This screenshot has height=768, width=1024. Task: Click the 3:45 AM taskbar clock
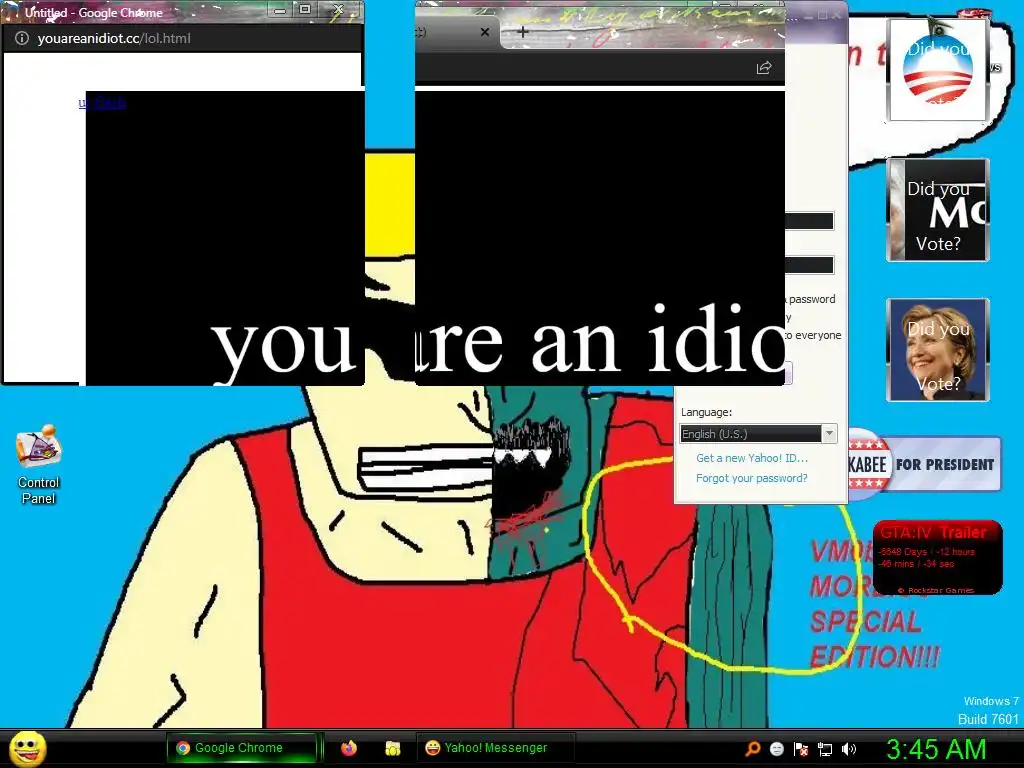936,749
